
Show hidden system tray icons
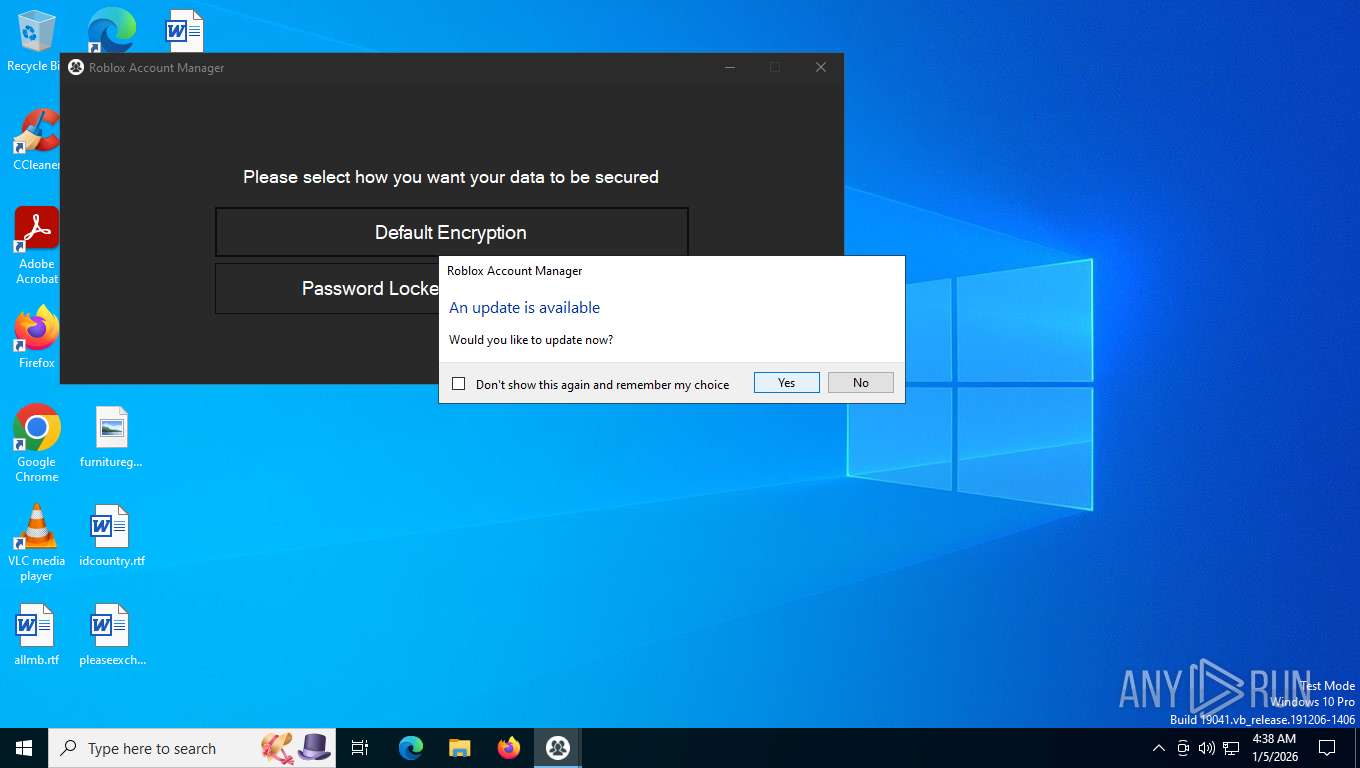tap(1158, 748)
